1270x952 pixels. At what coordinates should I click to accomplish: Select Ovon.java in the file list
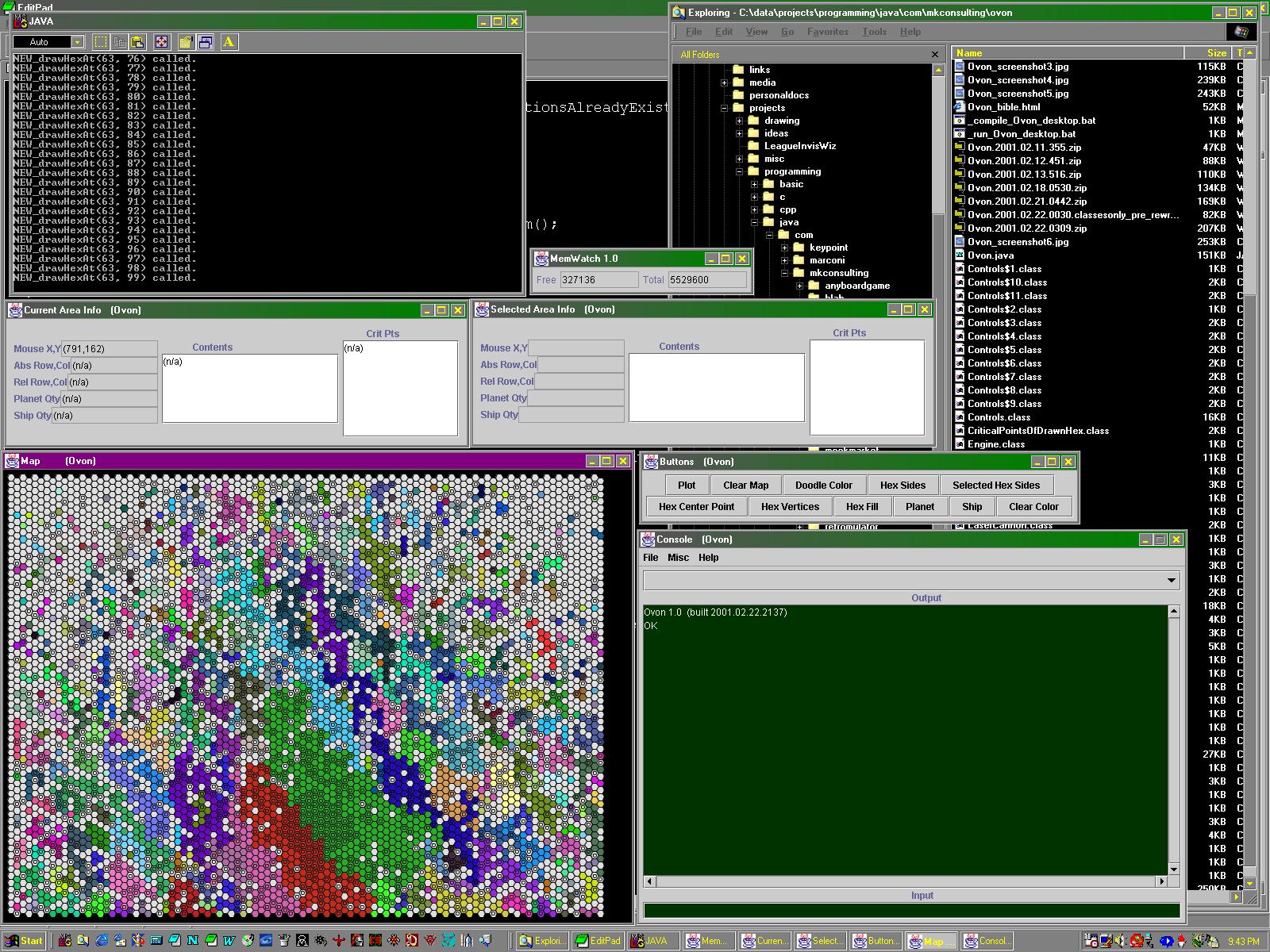[990, 255]
